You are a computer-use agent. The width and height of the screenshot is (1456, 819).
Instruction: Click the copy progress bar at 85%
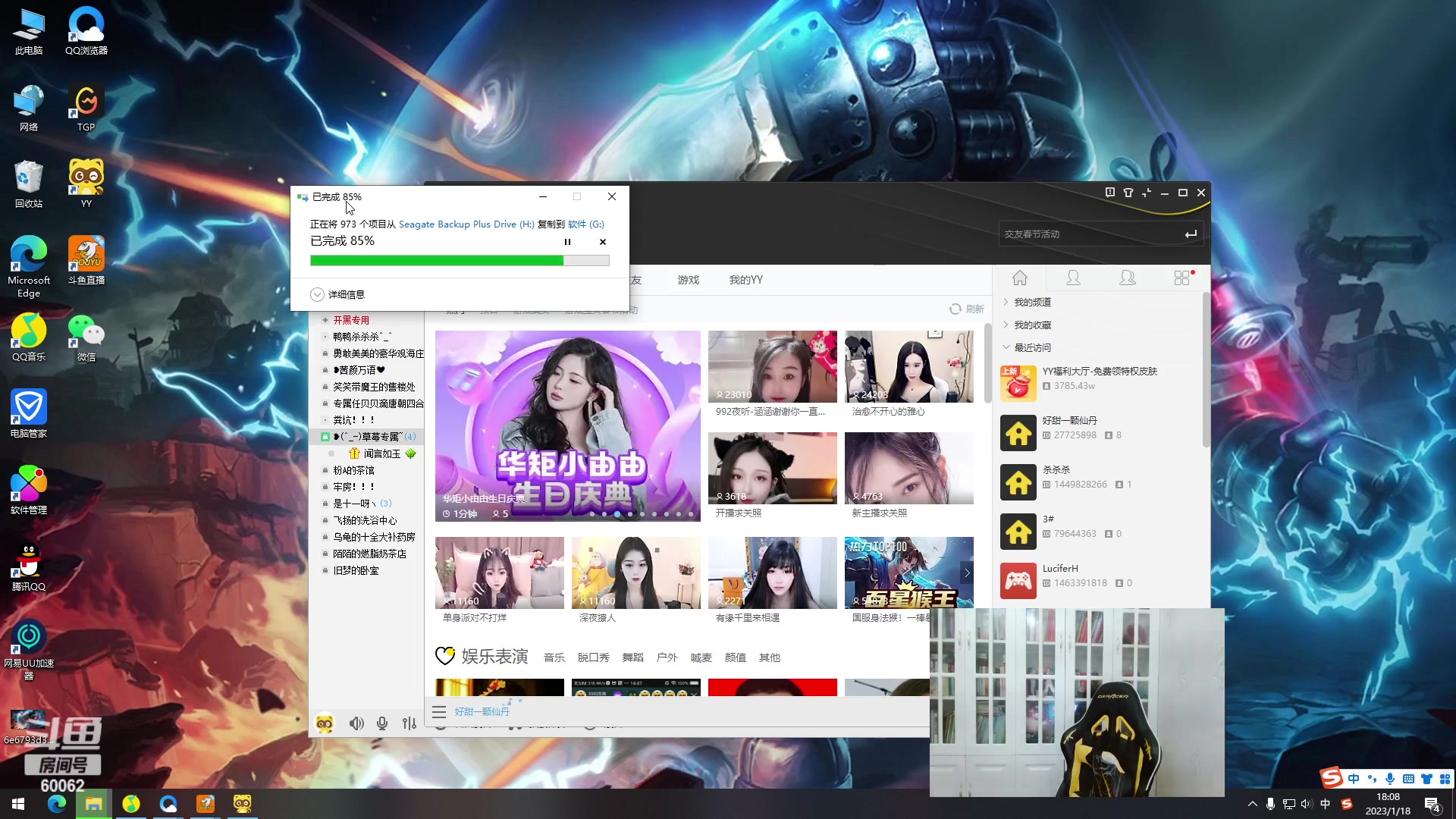tap(460, 260)
